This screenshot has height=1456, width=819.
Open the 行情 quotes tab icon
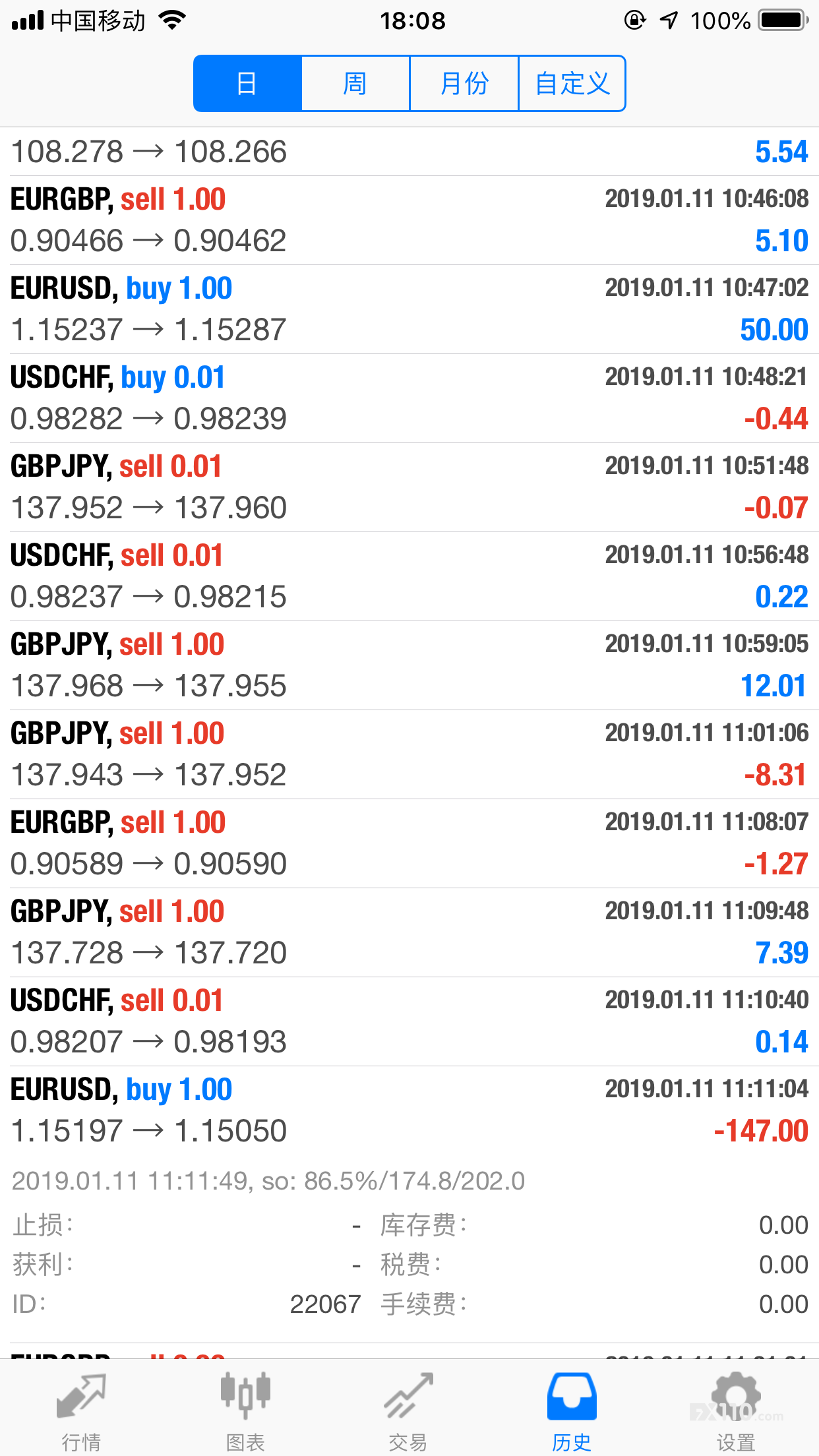pyautogui.click(x=81, y=1396)
